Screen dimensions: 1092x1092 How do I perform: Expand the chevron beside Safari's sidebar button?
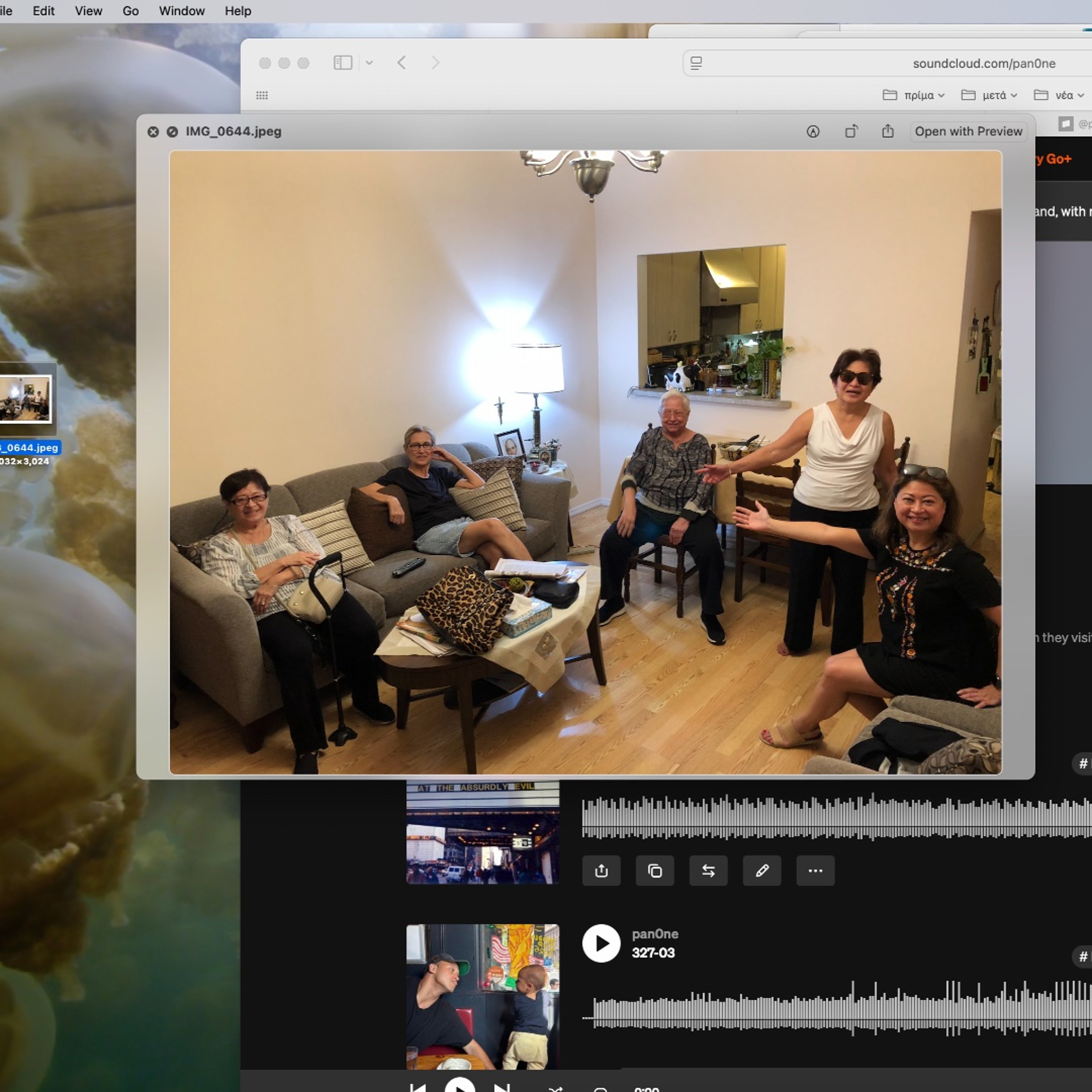[x=369, y=63]
